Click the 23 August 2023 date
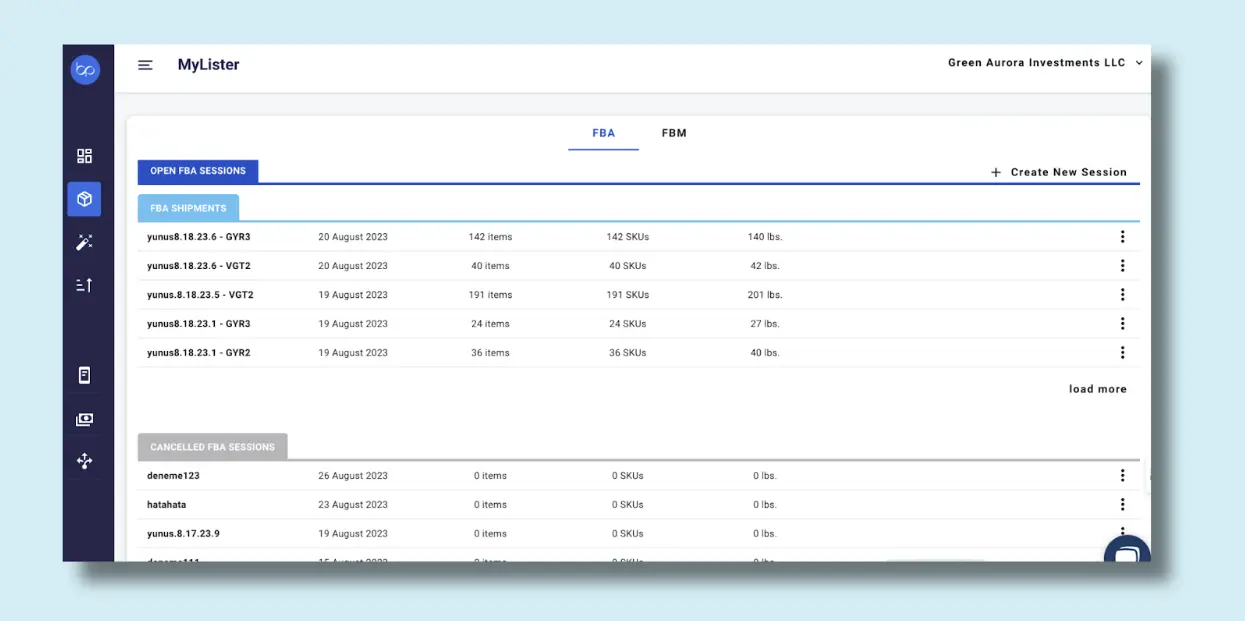Image resolution: width=1245 pixels, height=621 pixels. (x=353, y=505)
